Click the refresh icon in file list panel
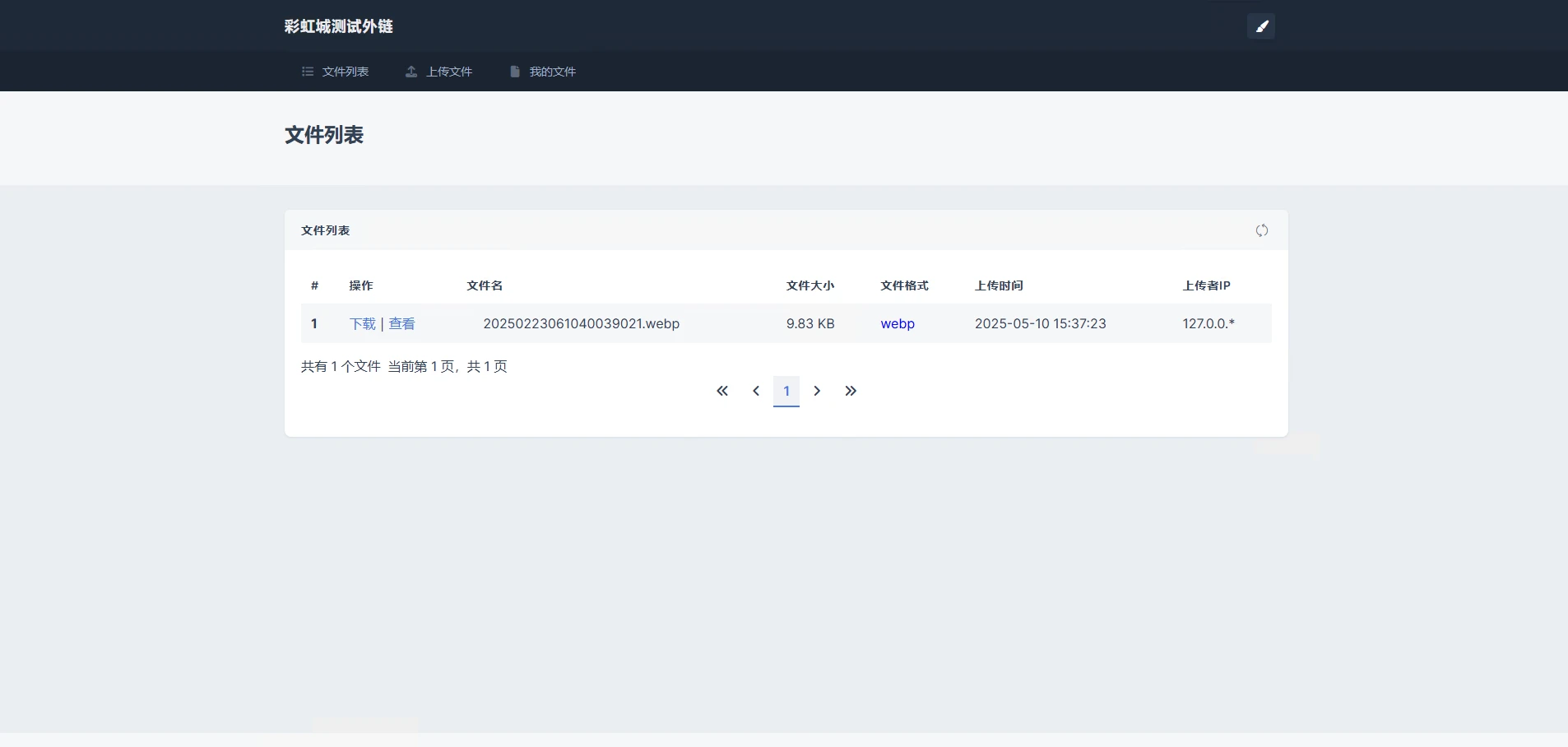Screen dimensions: 1568x747 pos(1262,230)
